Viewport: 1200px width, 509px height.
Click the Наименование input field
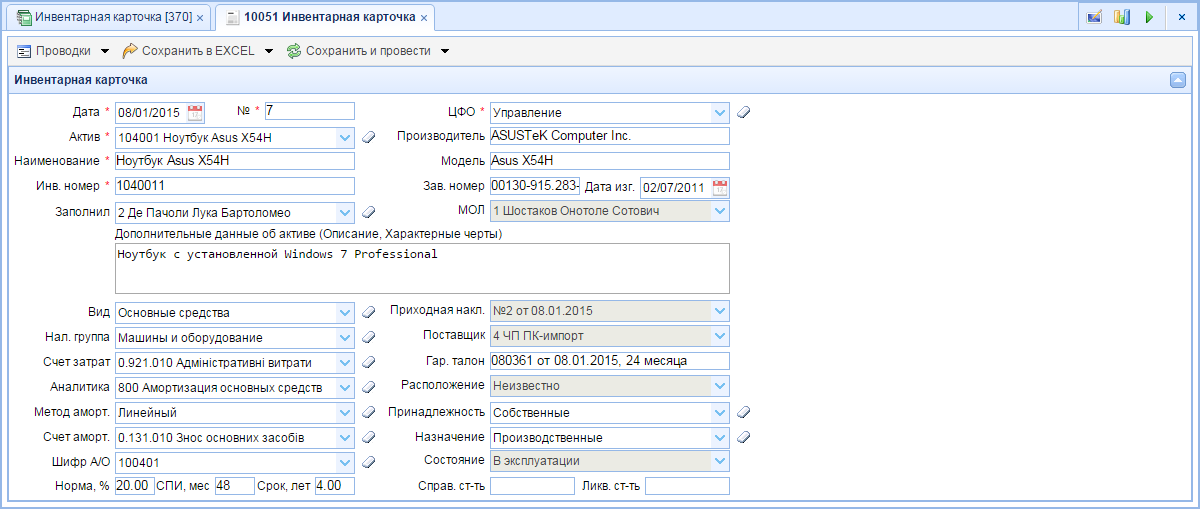235,160
